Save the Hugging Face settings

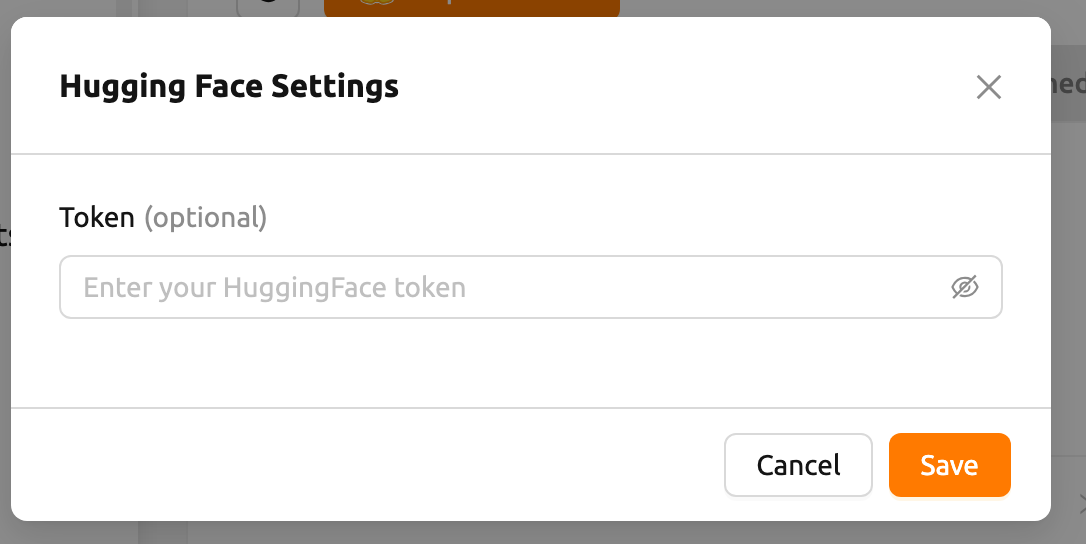[x=949, y=465]
